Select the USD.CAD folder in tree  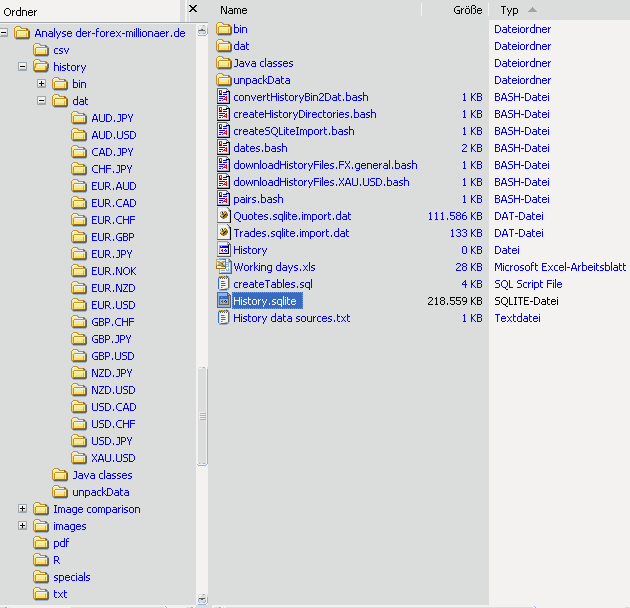(114, 407)
